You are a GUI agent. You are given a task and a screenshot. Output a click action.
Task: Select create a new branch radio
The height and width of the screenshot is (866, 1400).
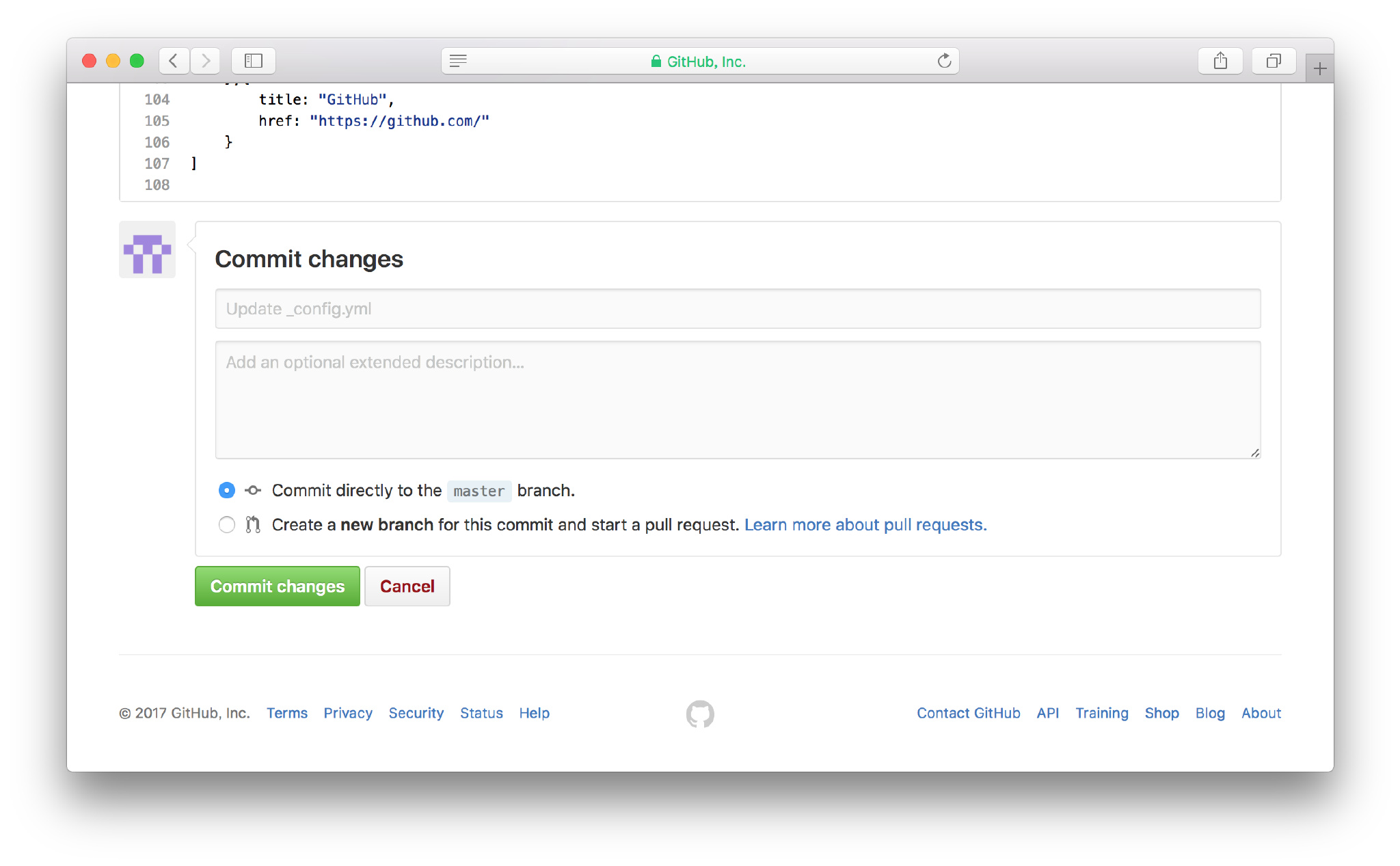tap(226, 524)
